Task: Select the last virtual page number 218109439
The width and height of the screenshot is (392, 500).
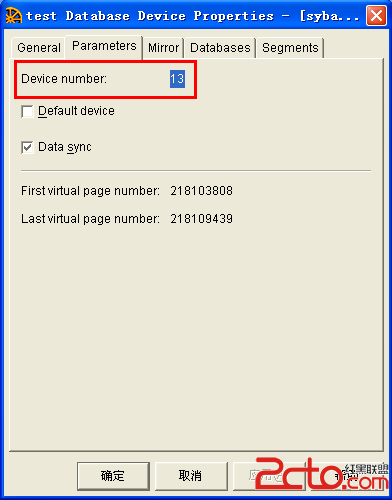Action: point(201,219)
